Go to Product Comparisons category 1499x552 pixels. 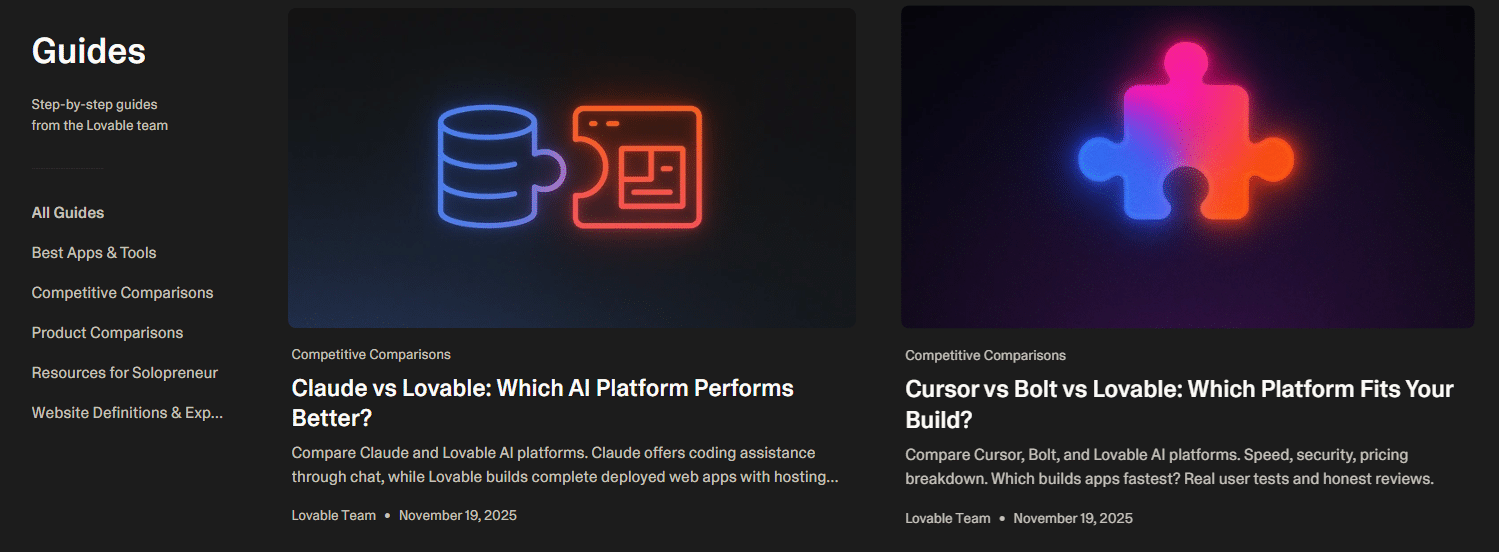click(x=107, y=333)
